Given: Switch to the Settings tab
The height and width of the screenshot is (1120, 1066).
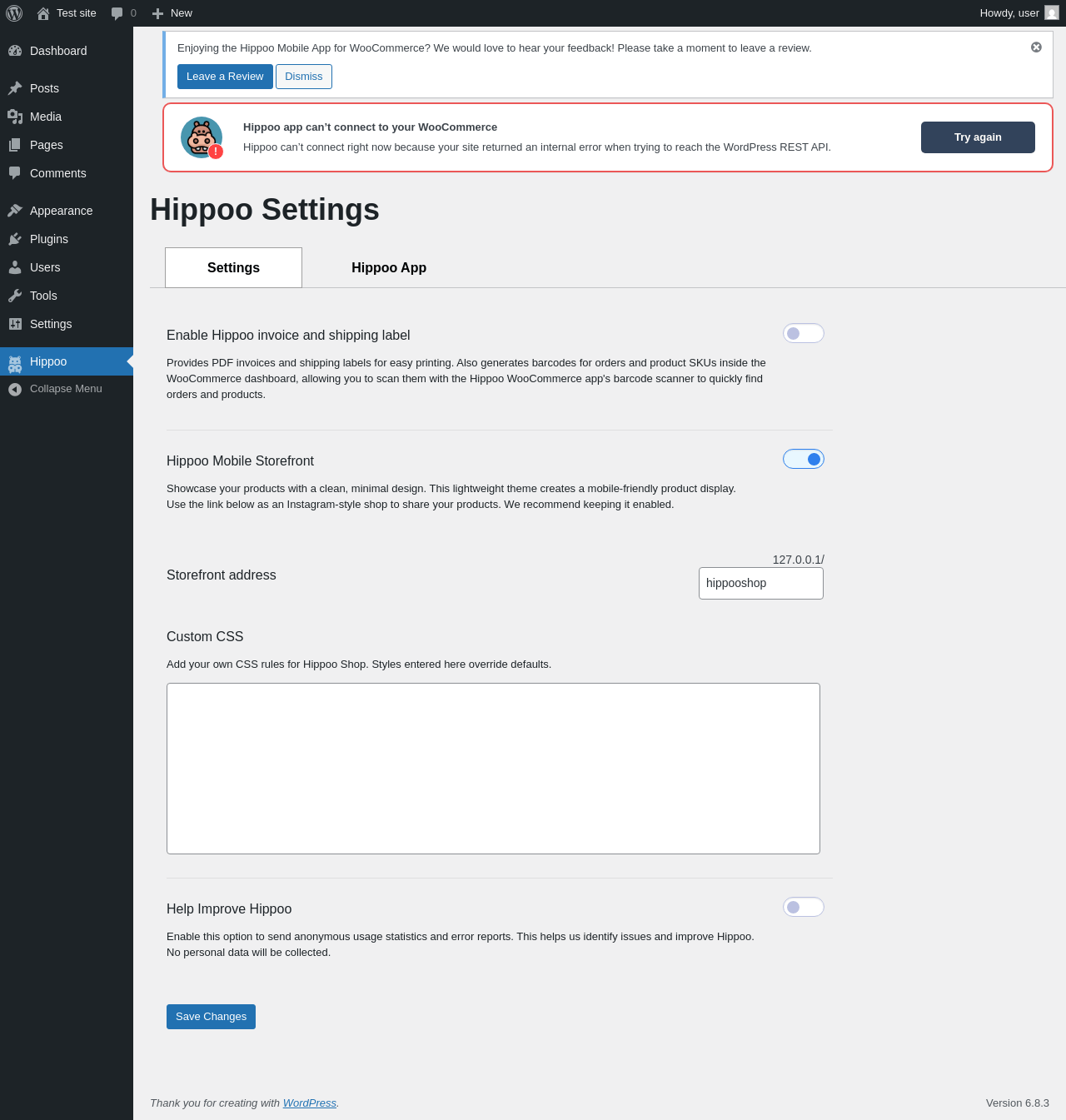Looking at the screenshot, I should pyautogui.click(x=233, y=267).
